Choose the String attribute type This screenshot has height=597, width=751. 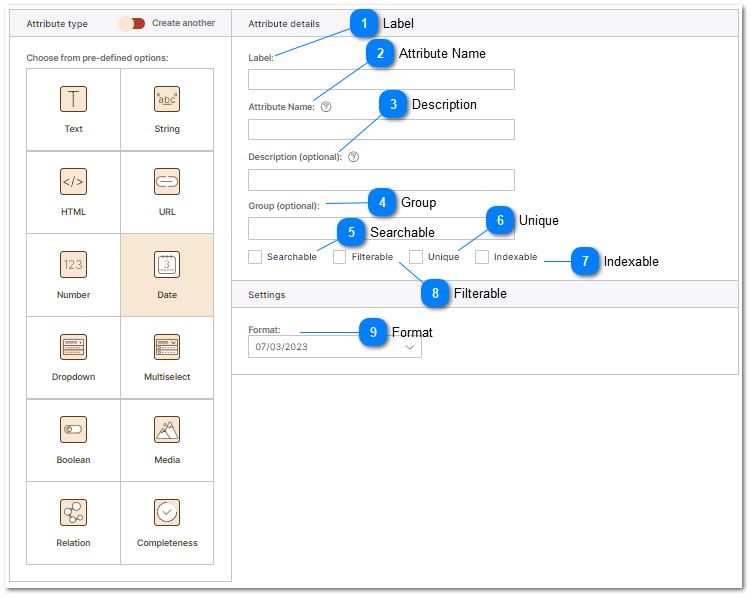pyautogui.click(x=167, y=99)
